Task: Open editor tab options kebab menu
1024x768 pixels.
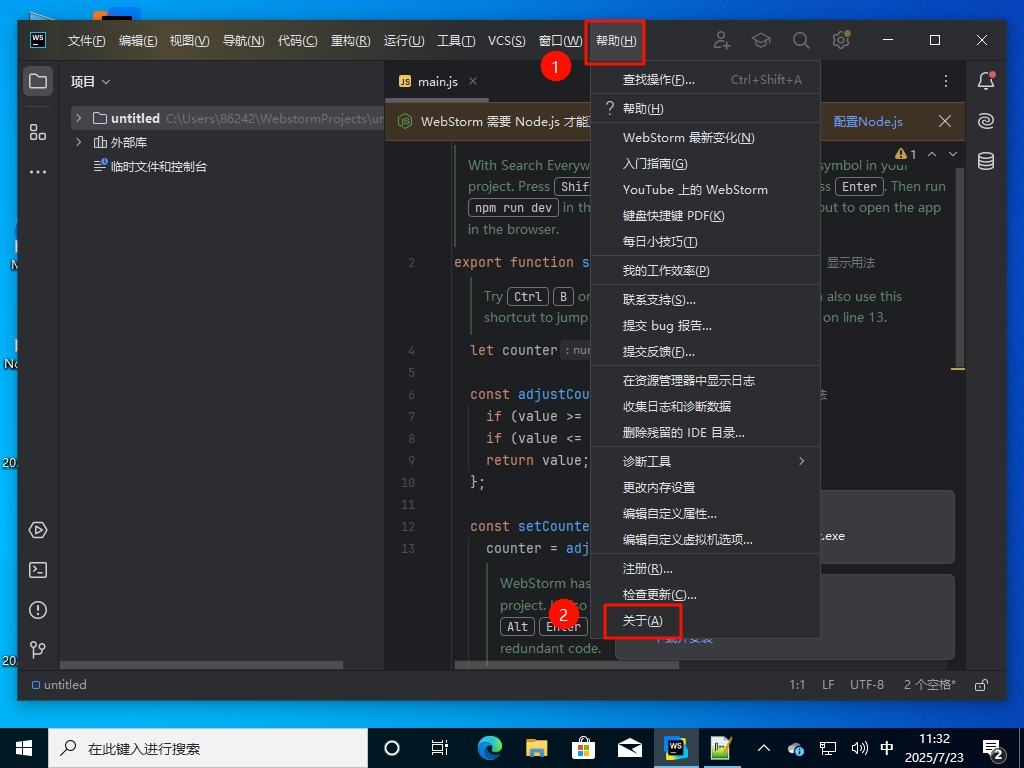Action: 946,81
